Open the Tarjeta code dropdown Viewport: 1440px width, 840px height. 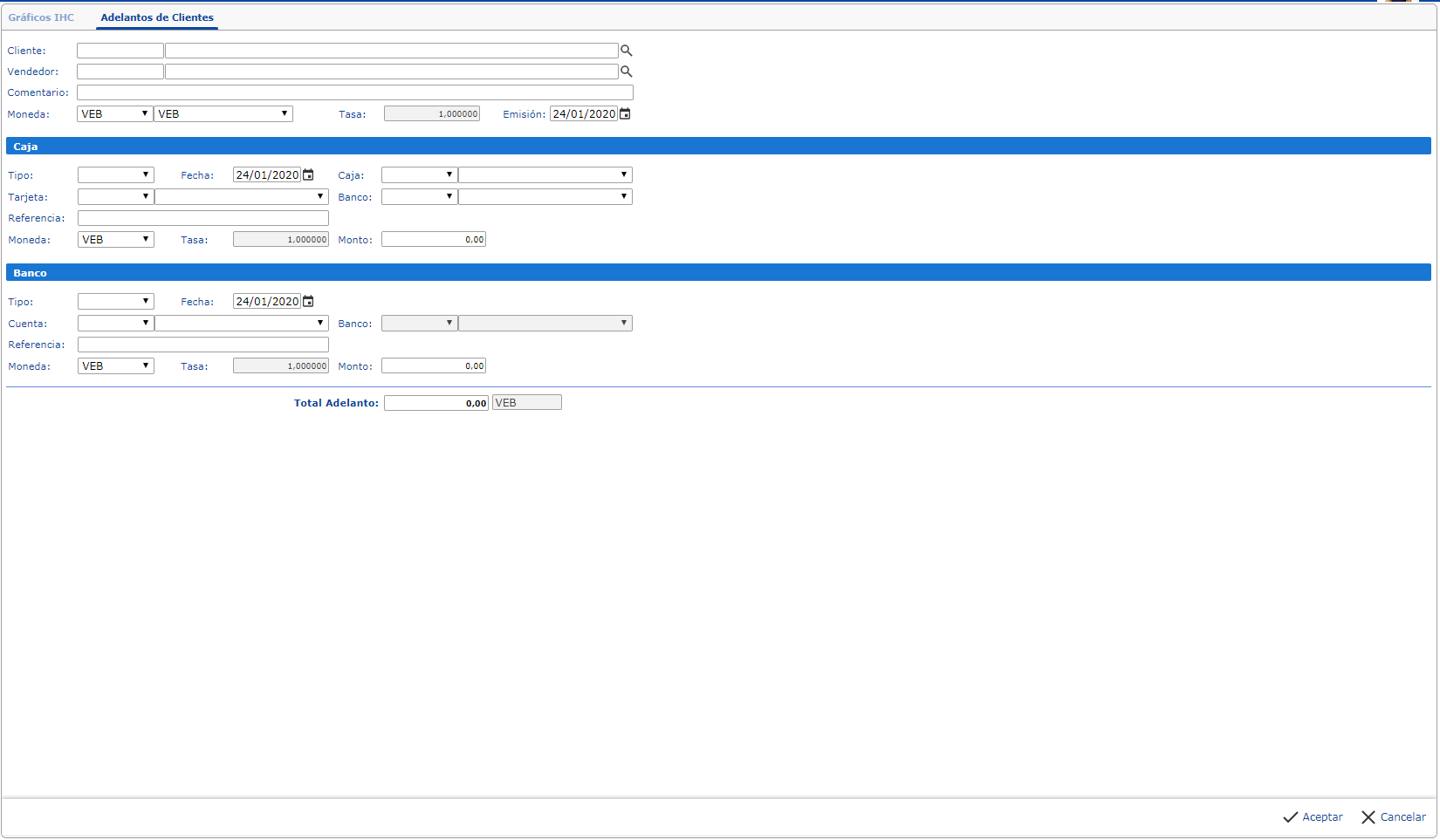pyautogui.click(x=116, y=197)
